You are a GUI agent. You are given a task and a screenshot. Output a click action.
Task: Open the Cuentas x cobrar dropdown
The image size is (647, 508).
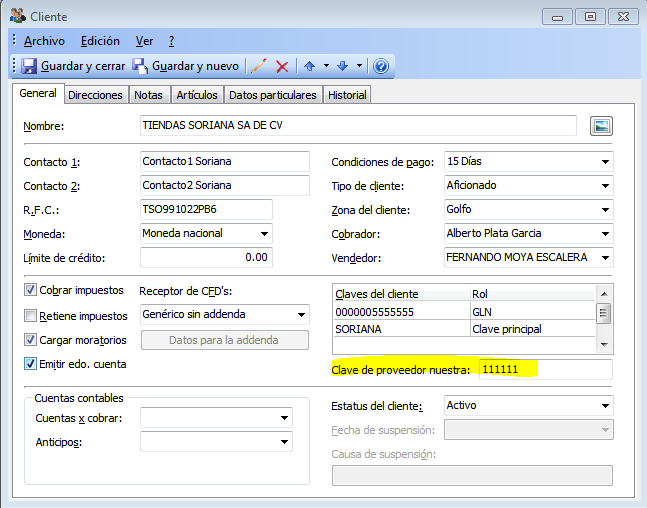click(284, 418)
